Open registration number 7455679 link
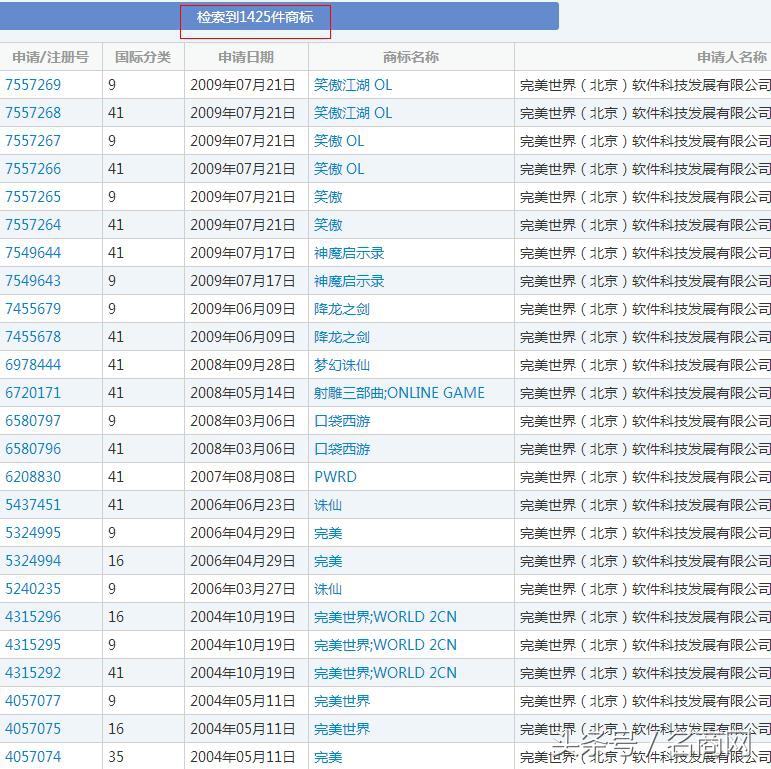Screen dimensions: 771x769 [x=33, y=309]
